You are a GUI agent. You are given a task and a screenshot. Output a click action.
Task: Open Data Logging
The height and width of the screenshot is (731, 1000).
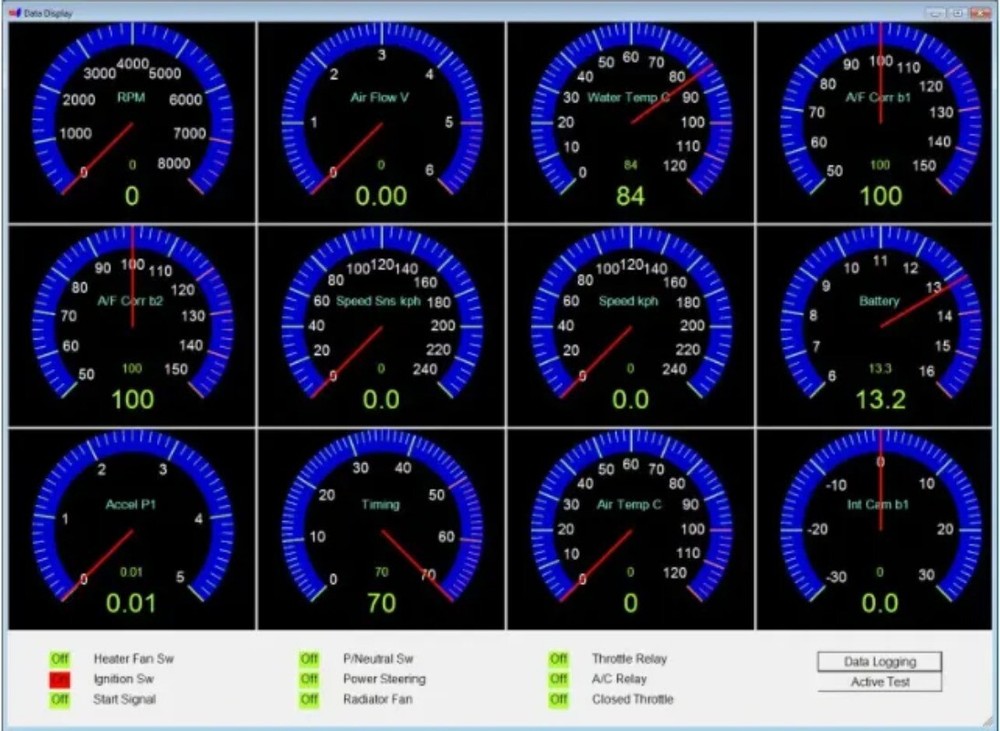tap(879, 661)
